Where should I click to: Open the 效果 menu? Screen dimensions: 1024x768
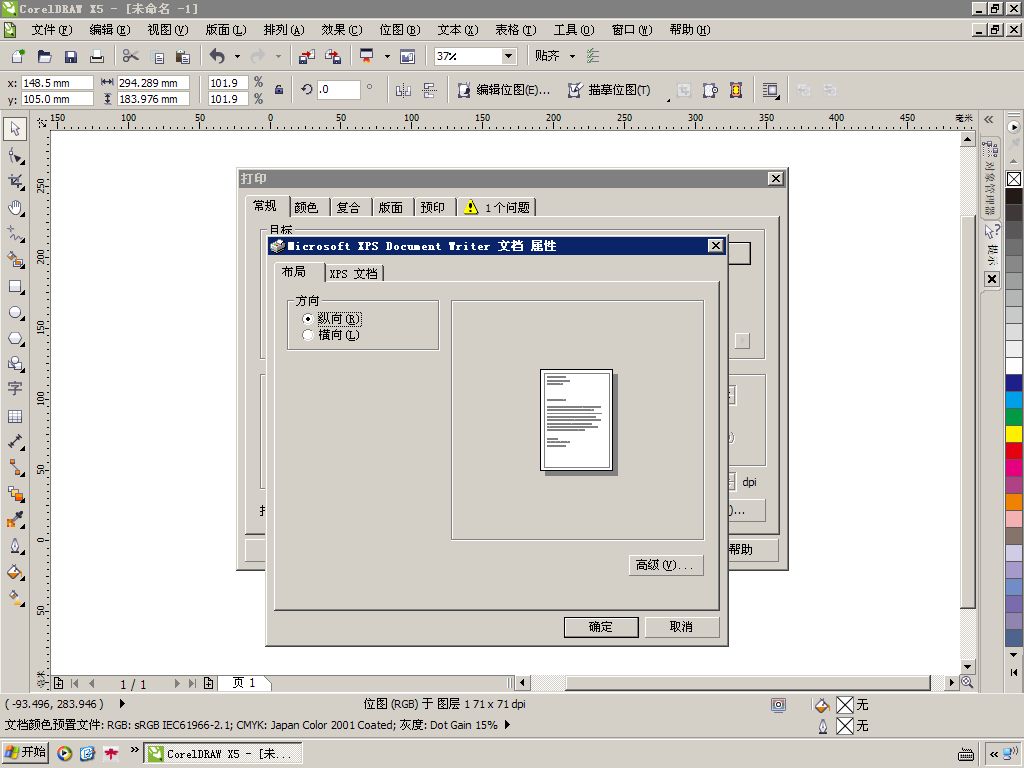pyautogui.click(x=342, y=30)
